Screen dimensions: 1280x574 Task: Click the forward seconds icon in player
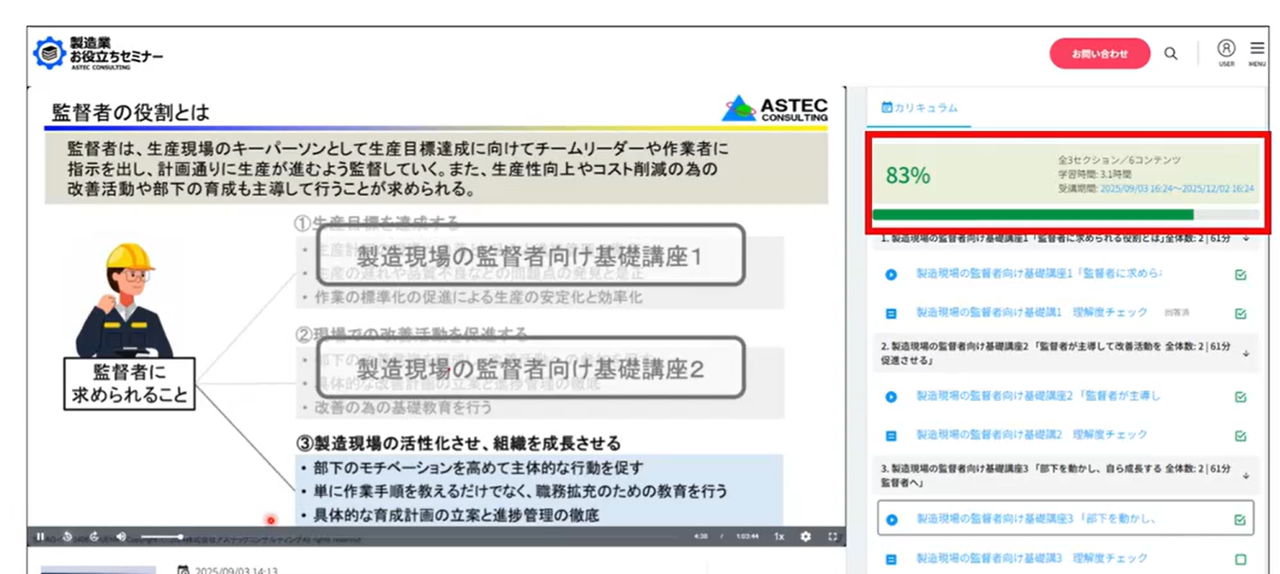[93, 537]
